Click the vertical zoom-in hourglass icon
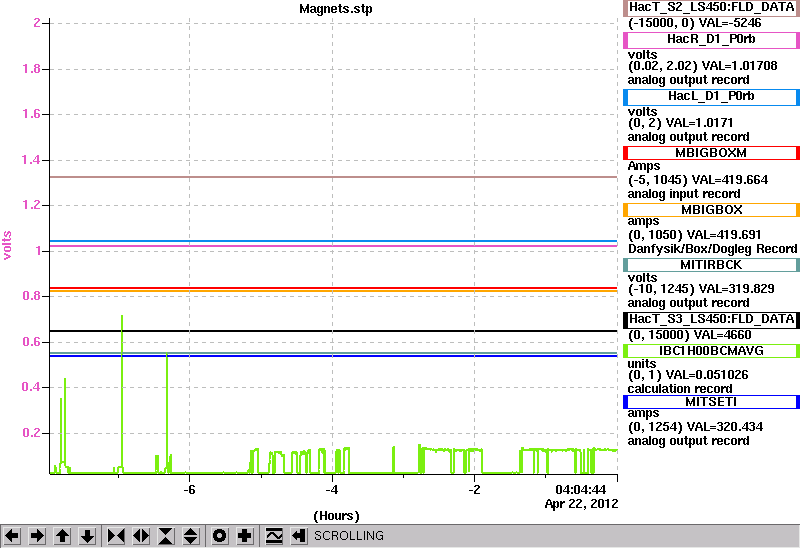The height and width of the screenshot is (548, 800). (166, 536)
